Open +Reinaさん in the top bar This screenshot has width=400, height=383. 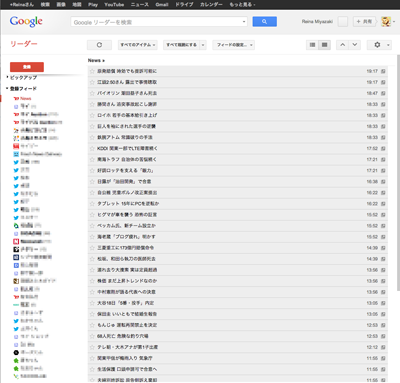coord(22,5)
